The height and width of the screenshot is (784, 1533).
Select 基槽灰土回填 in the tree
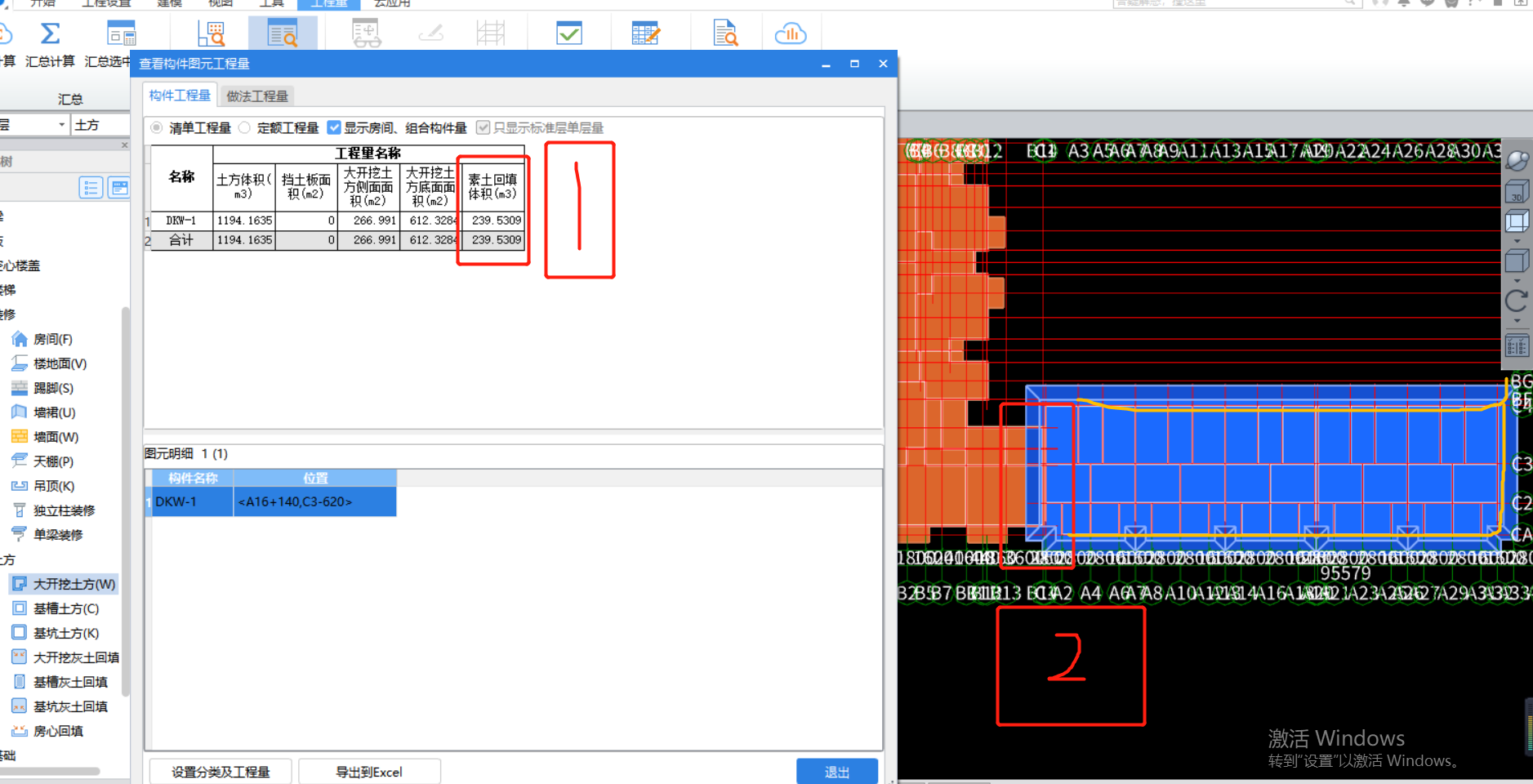pos(69,682)
